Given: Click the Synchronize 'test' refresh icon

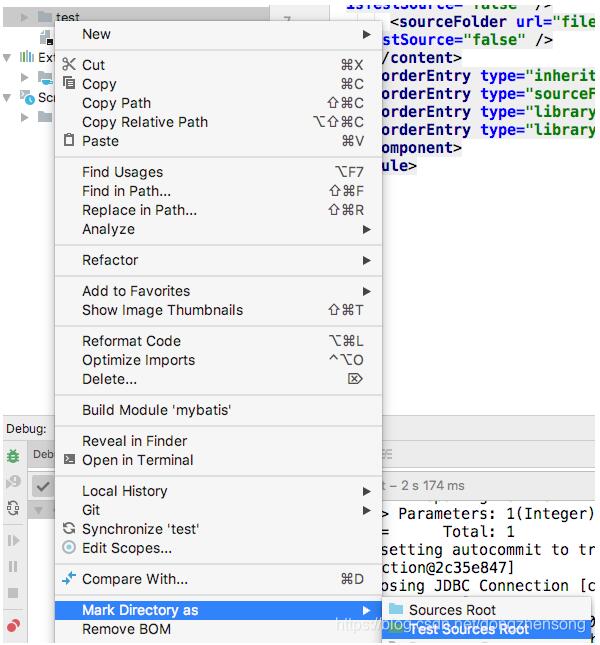Looking at the screenshot, I should pos(69,529).
